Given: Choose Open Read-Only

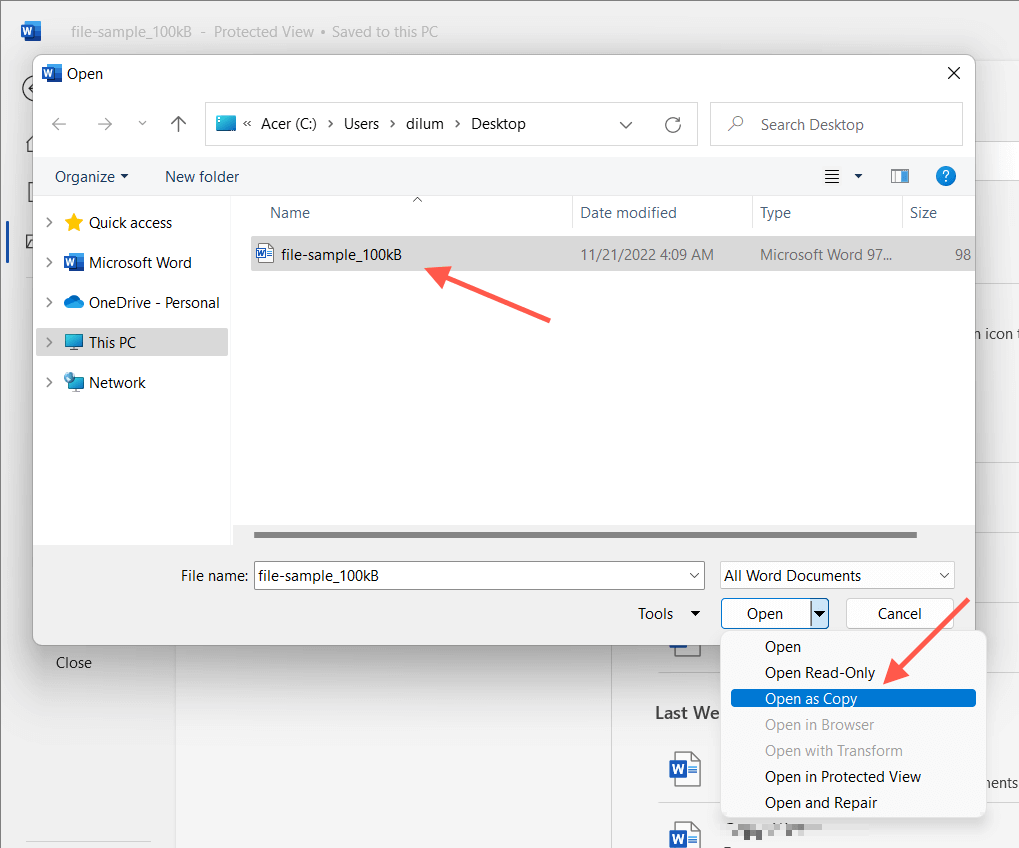Looking at the screenshot, I should (820, 673).
